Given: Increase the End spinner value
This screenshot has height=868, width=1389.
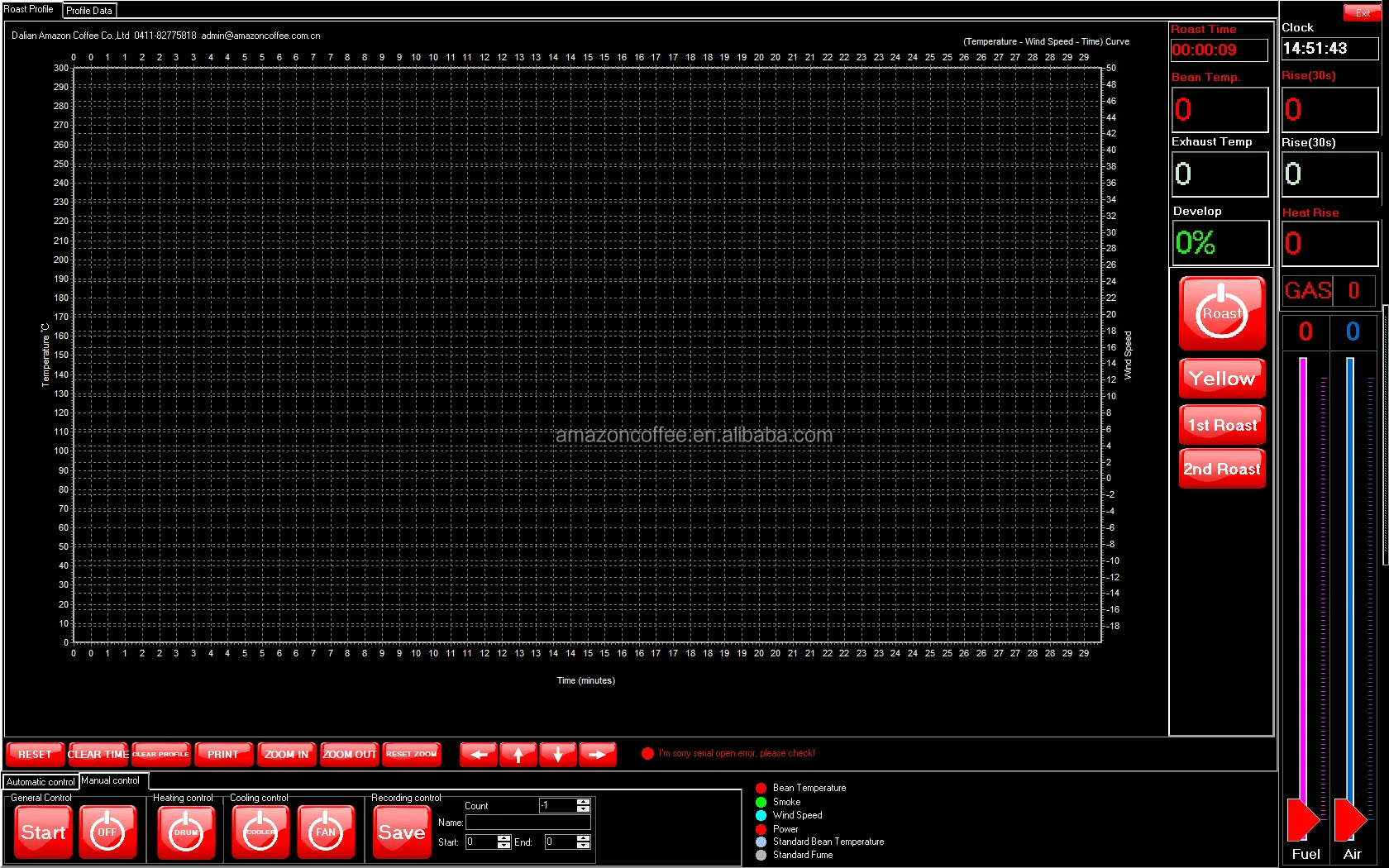Looking at the screenshot, I should (584, 838).
